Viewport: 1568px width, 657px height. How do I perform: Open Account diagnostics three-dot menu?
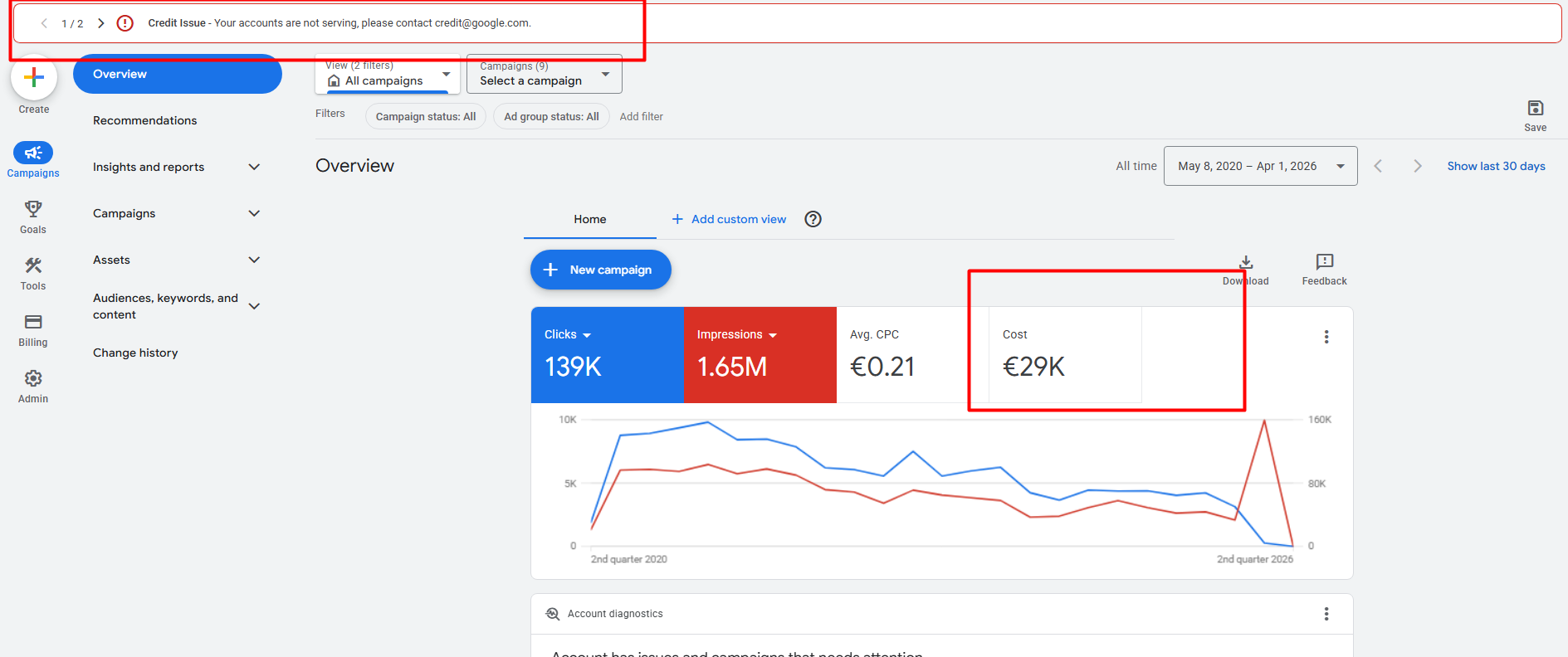click(x=1326, y=614)
